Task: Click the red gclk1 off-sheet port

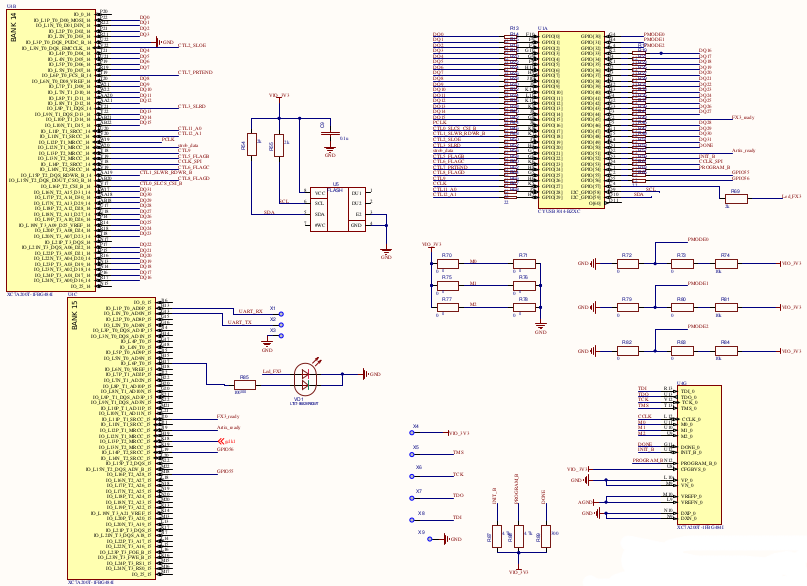Action: pyautogui.click(x=226, y=441)
